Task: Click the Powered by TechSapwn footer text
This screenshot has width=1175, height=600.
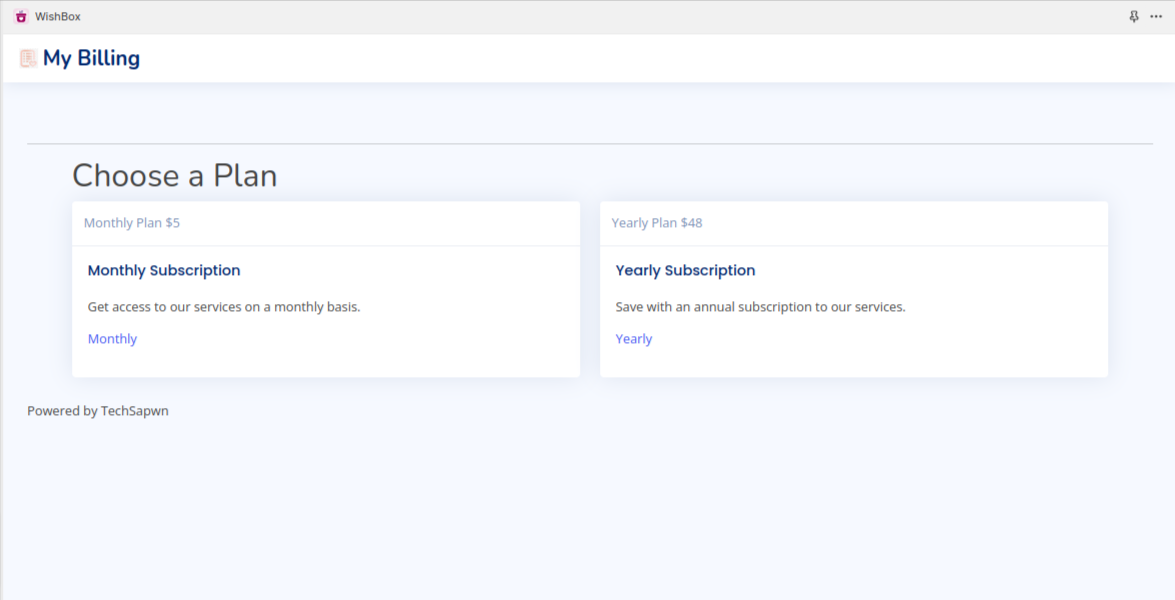Action: [x=98, y=411]
